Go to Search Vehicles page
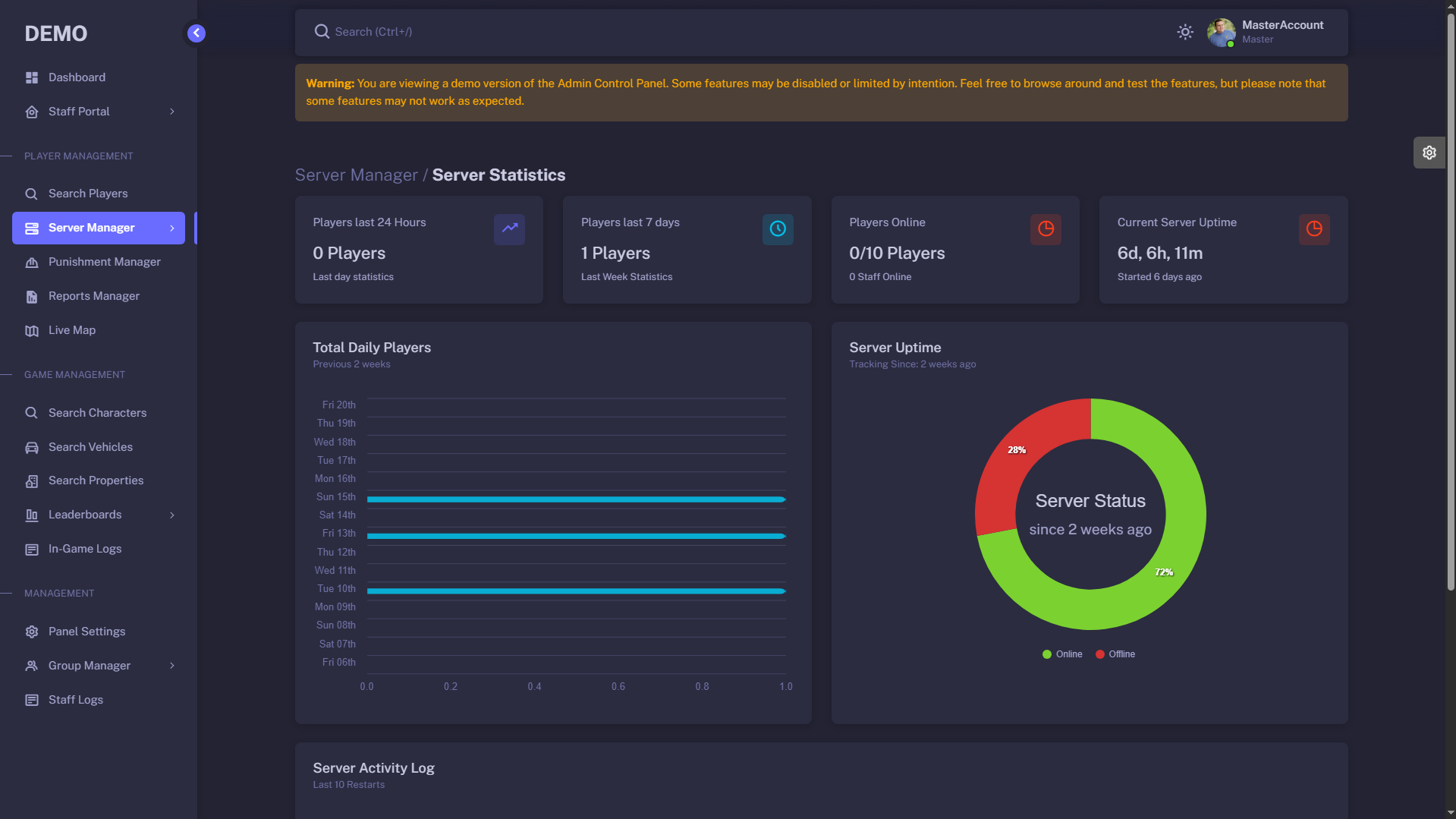Screen dimensions: 1456x819 click(x=90, y=447)
